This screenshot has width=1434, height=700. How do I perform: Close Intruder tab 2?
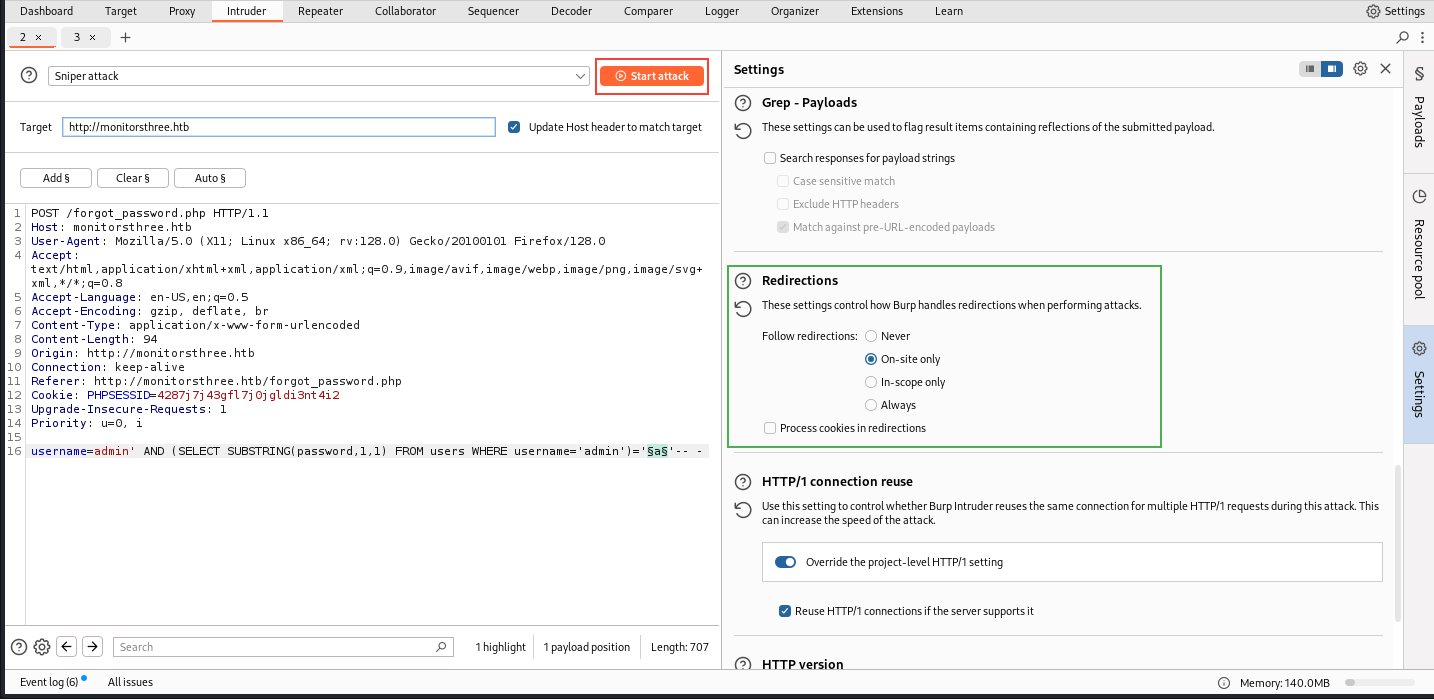(39, 37)
